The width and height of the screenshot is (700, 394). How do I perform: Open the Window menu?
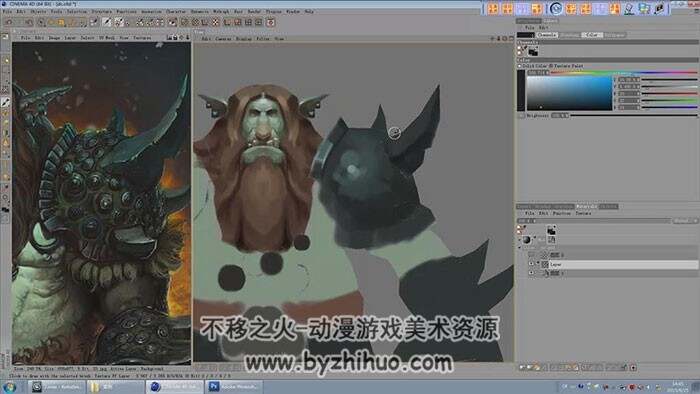293,12
